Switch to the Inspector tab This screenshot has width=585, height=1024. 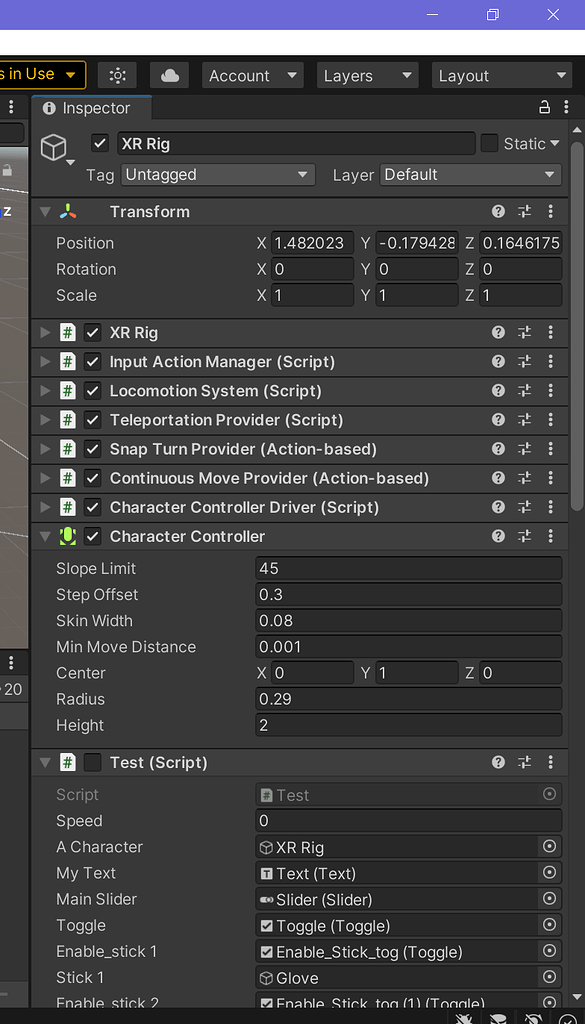click(91, 106)
